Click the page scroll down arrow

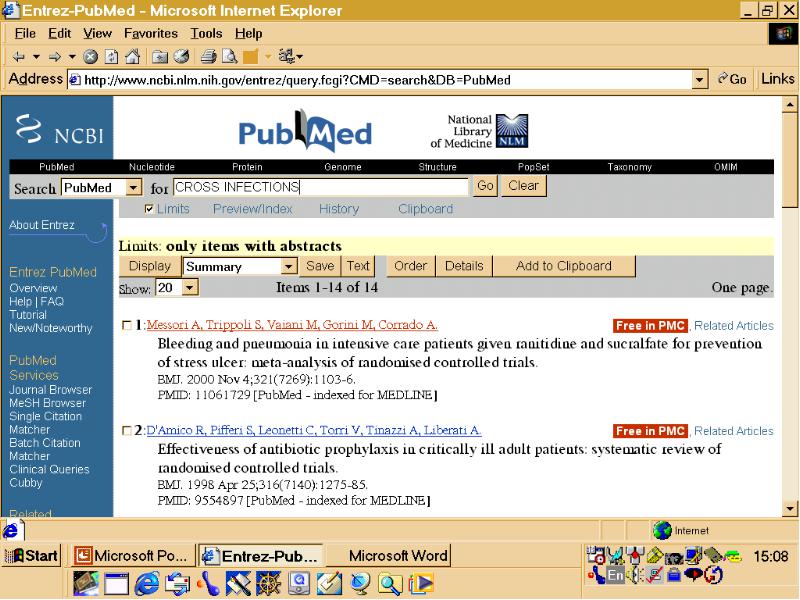pyautogui.click(x=790, y=508)
